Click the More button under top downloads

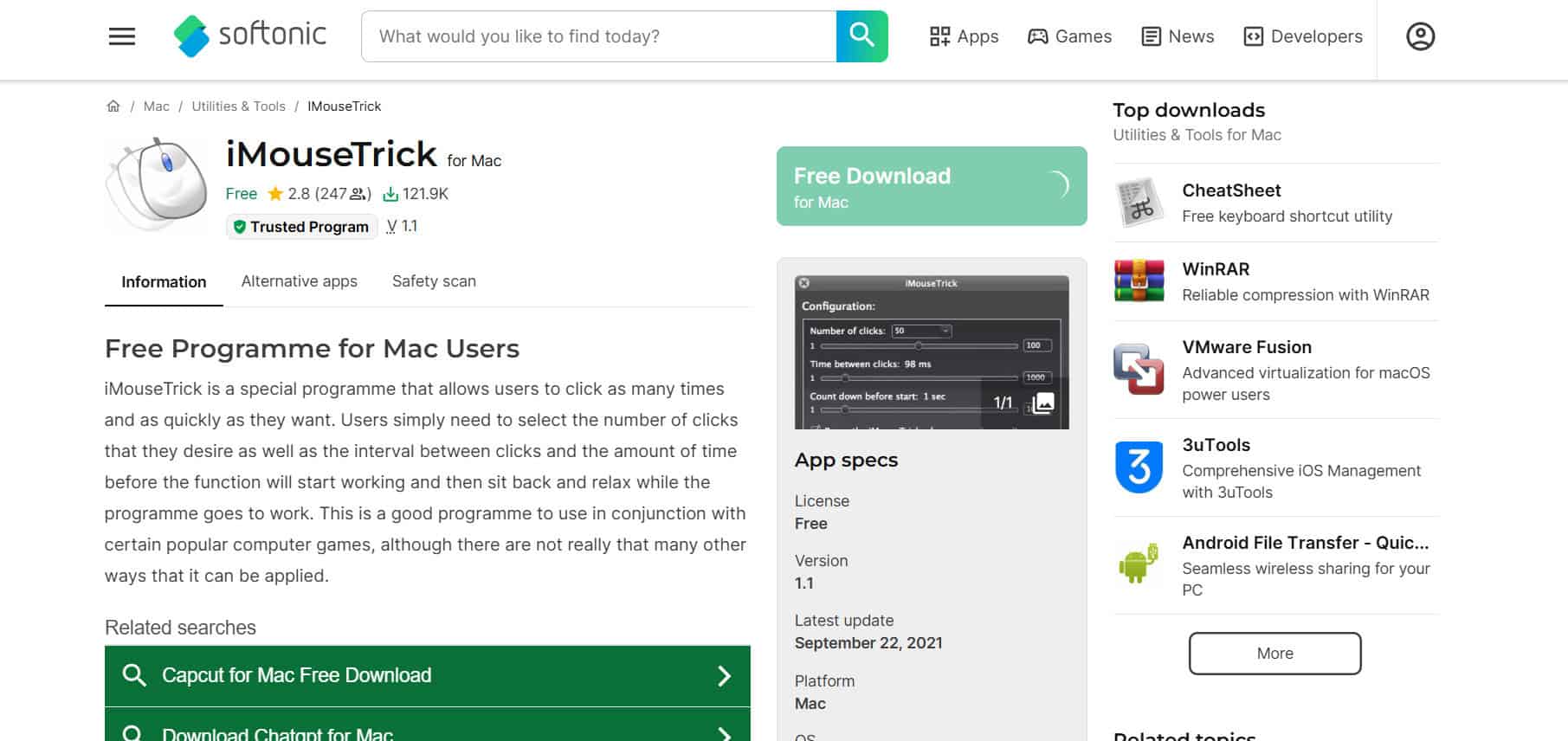[x=1274, y=654]
